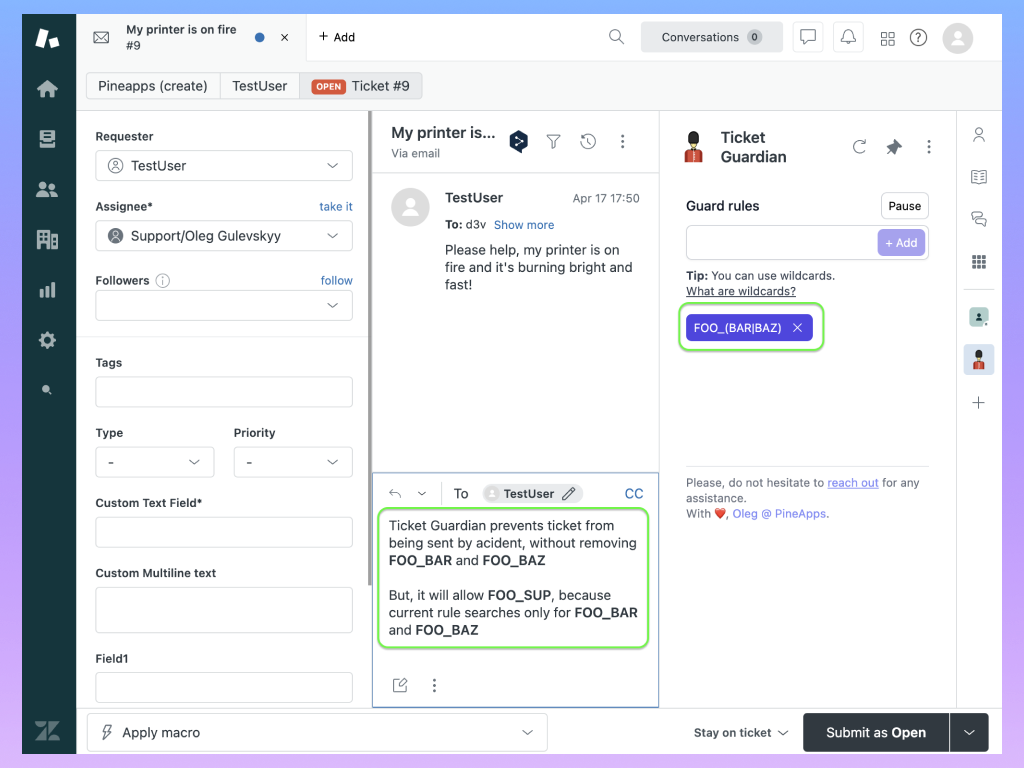Image resolution: width=1024 pixels, height=768 pixels.
Task: Open Views list icon in sidebar
Action: [x=47, y=138]
